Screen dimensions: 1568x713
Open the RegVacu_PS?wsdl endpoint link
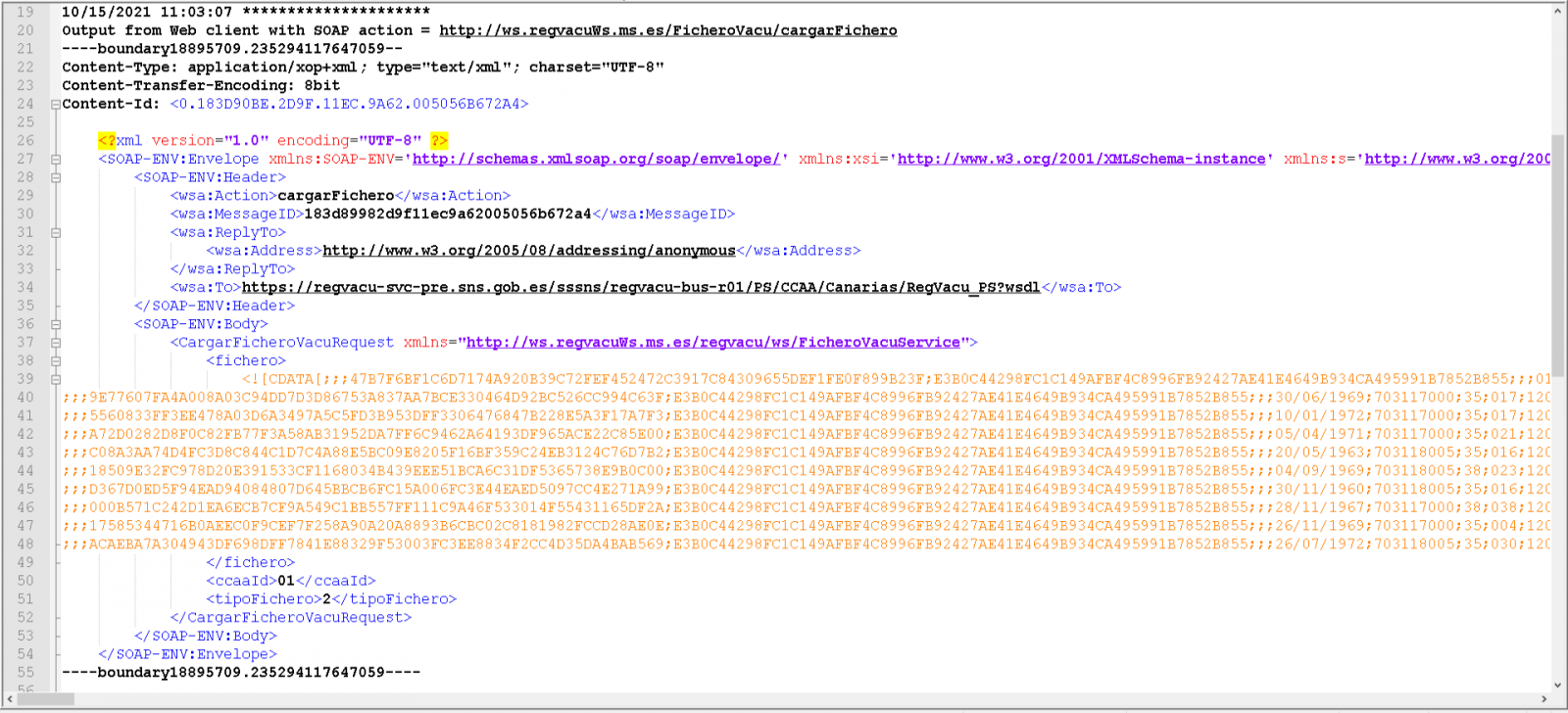[640, 287]
